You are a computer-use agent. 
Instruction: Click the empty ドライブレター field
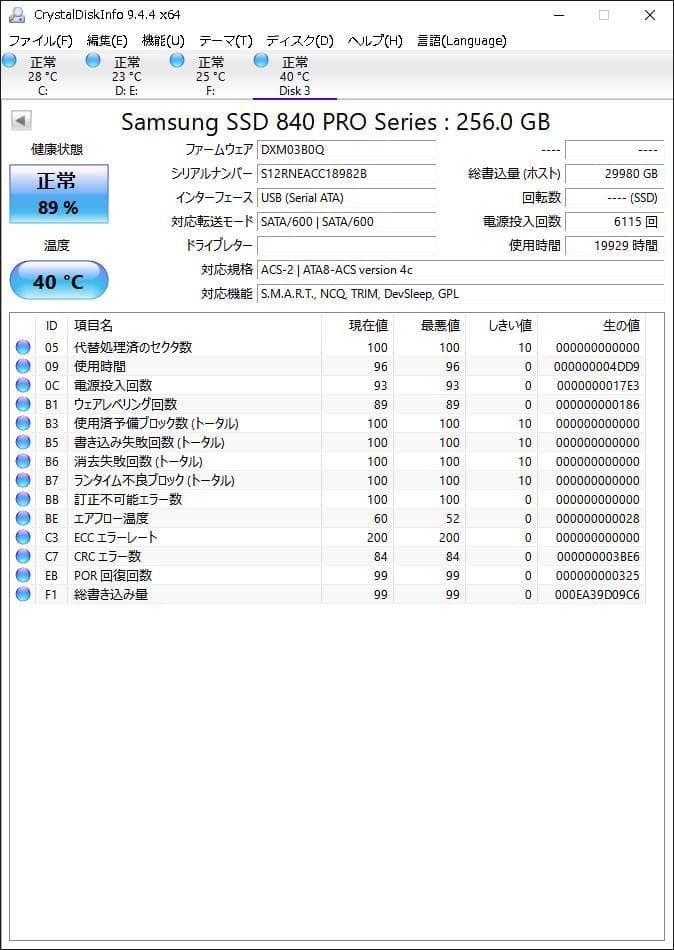[347, 245]
